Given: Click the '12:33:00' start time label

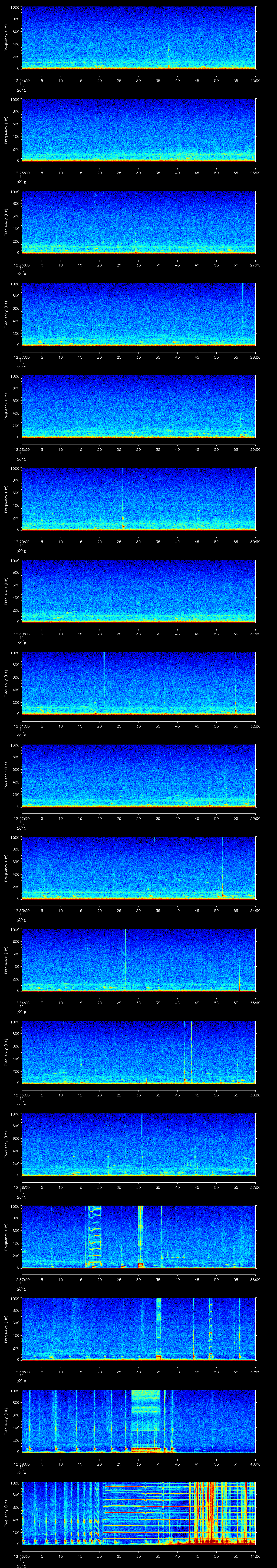Looking at the screenshot, I should [21, 910].
